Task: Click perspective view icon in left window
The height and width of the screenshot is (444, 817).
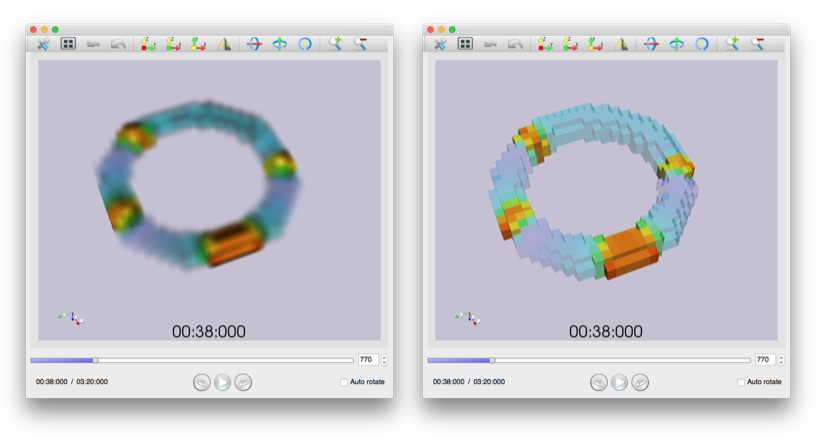Action: (x=225, y=44)
